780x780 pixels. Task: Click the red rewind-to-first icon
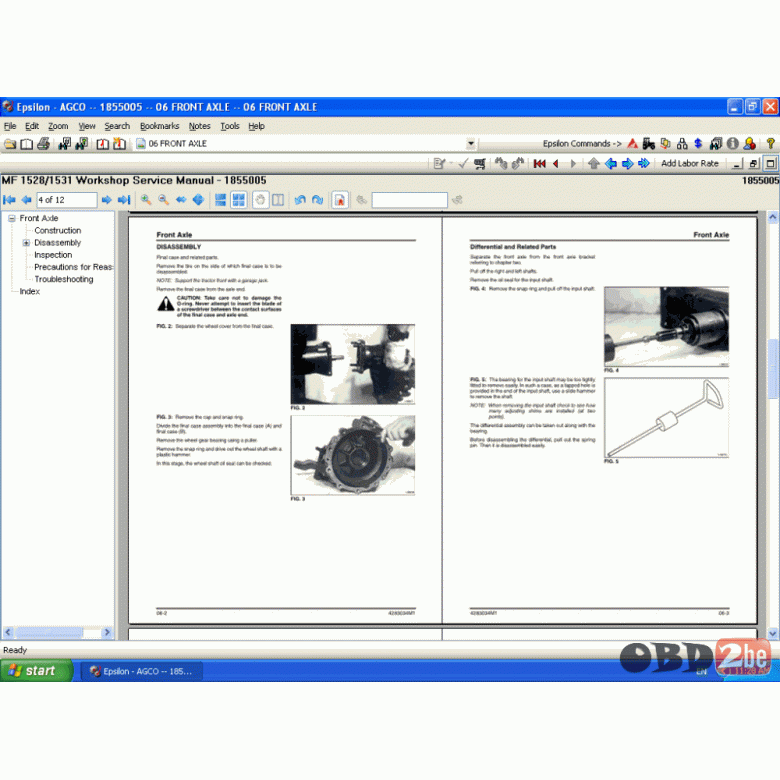pos(540,164)
